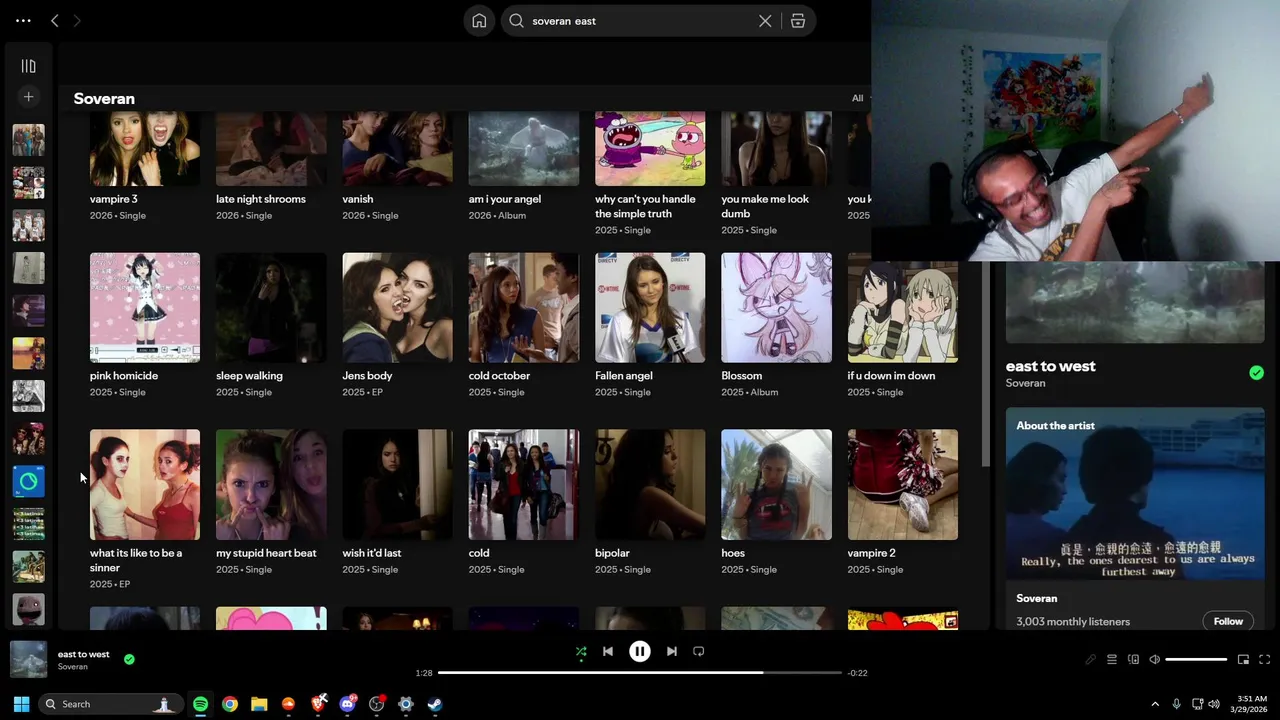The width and height of the screenshot is (1280, 720).
Task: Create a new playlist with the plus icon
Action: [28, 97]
